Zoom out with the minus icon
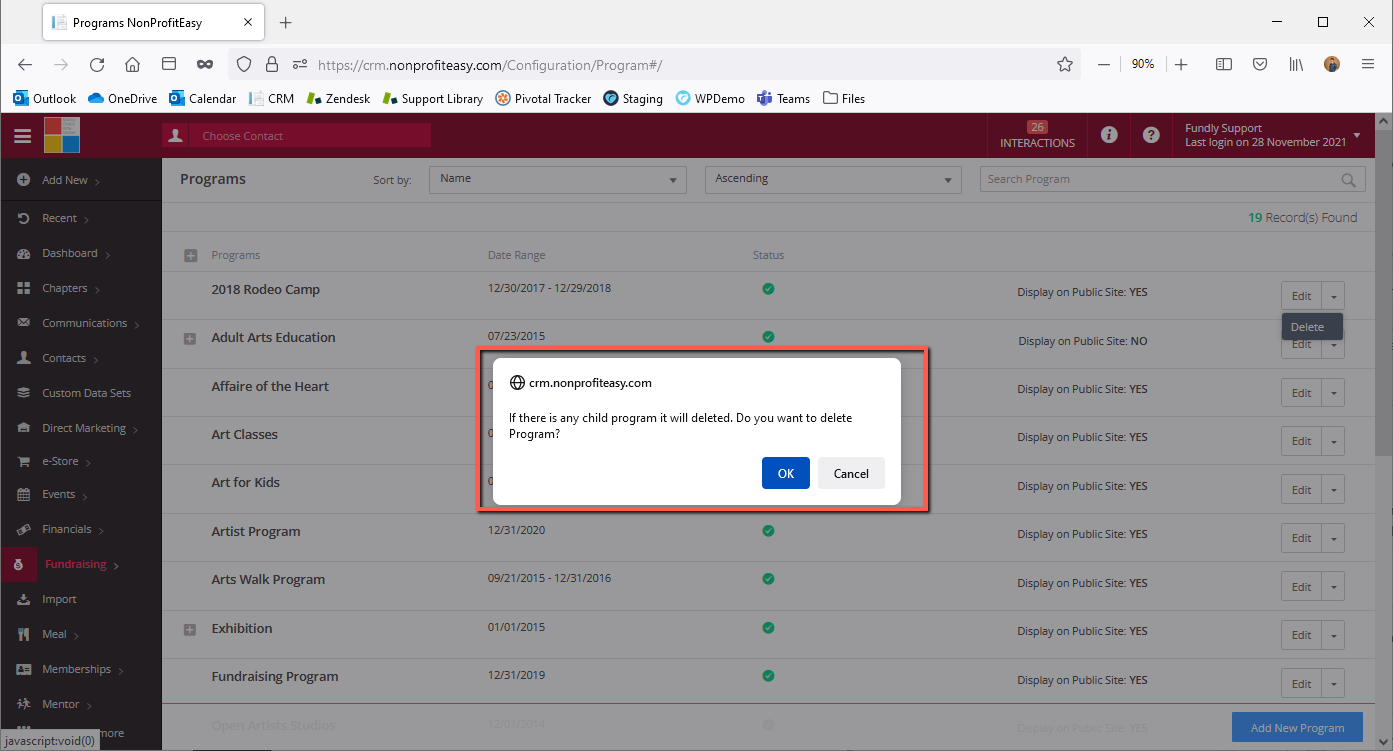1393x751 pixels. (x=1104, y=64)
